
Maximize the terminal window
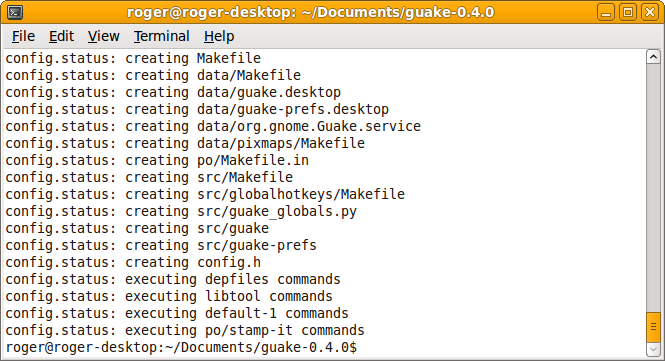pos(628,12)
